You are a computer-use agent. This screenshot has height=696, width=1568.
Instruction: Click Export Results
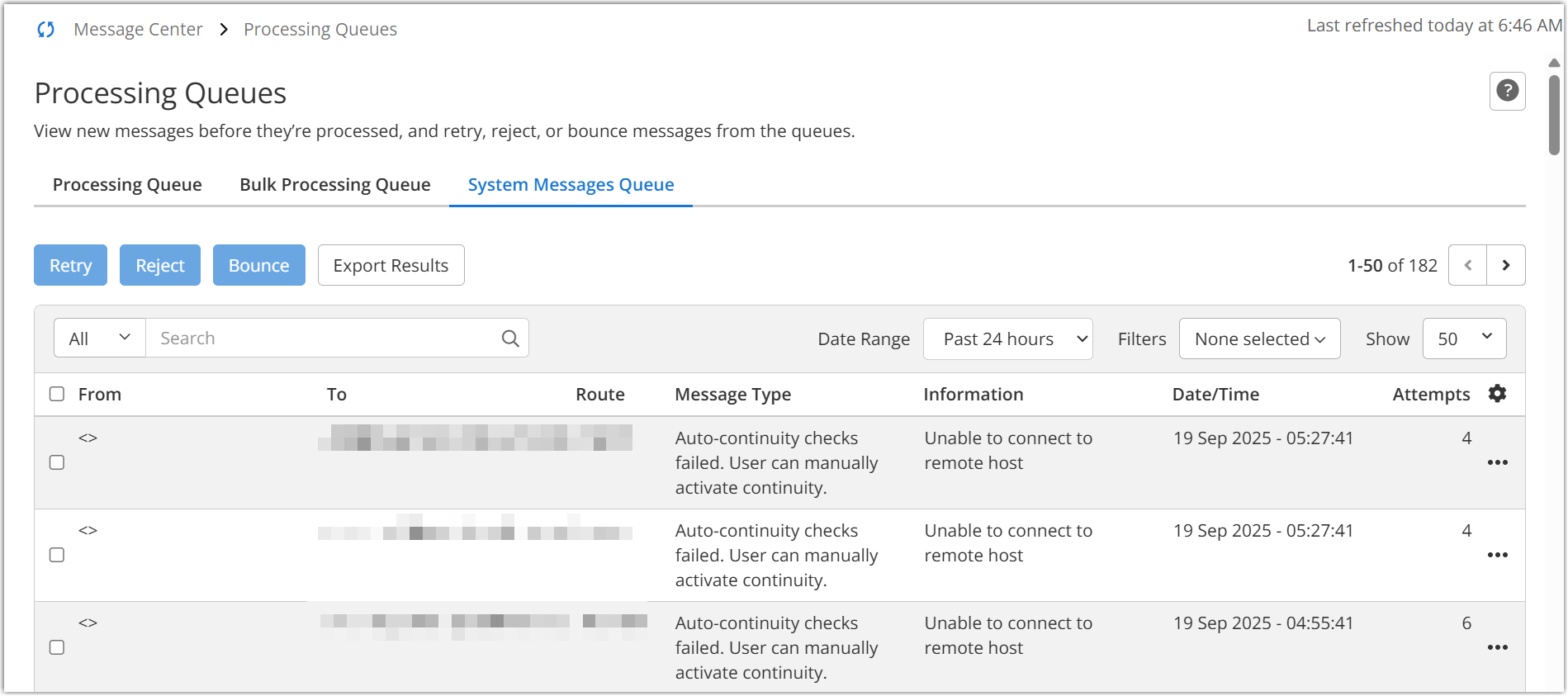(x=391, y=265)
